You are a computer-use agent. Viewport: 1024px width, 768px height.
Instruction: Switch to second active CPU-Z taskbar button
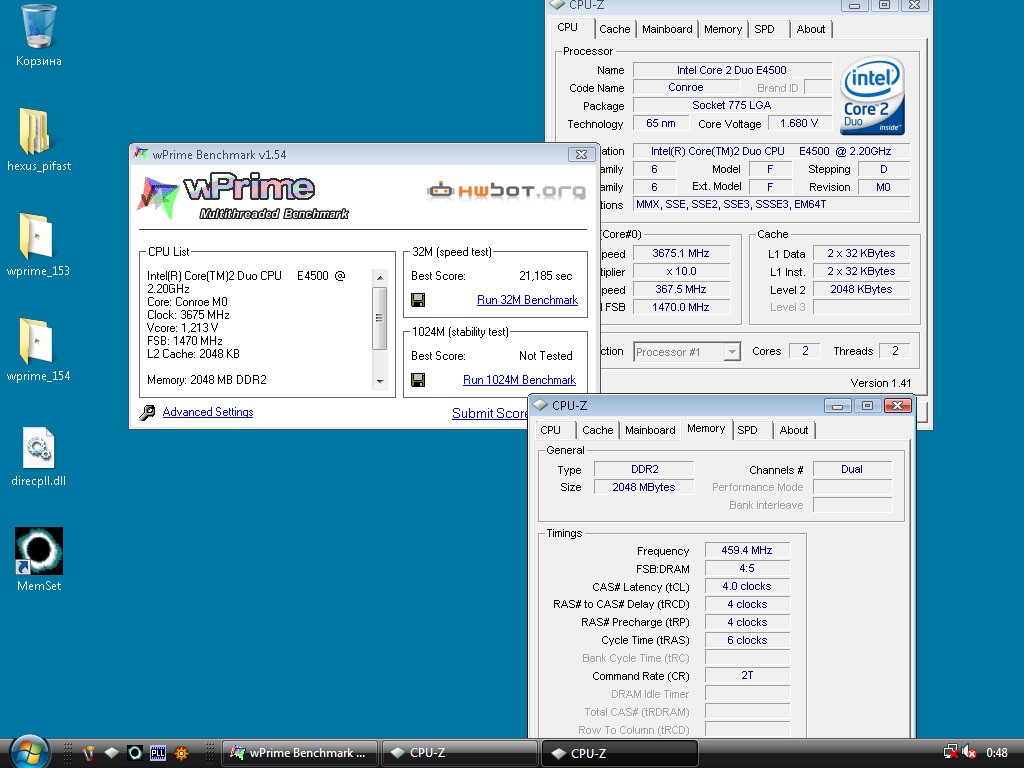[620, 753]
